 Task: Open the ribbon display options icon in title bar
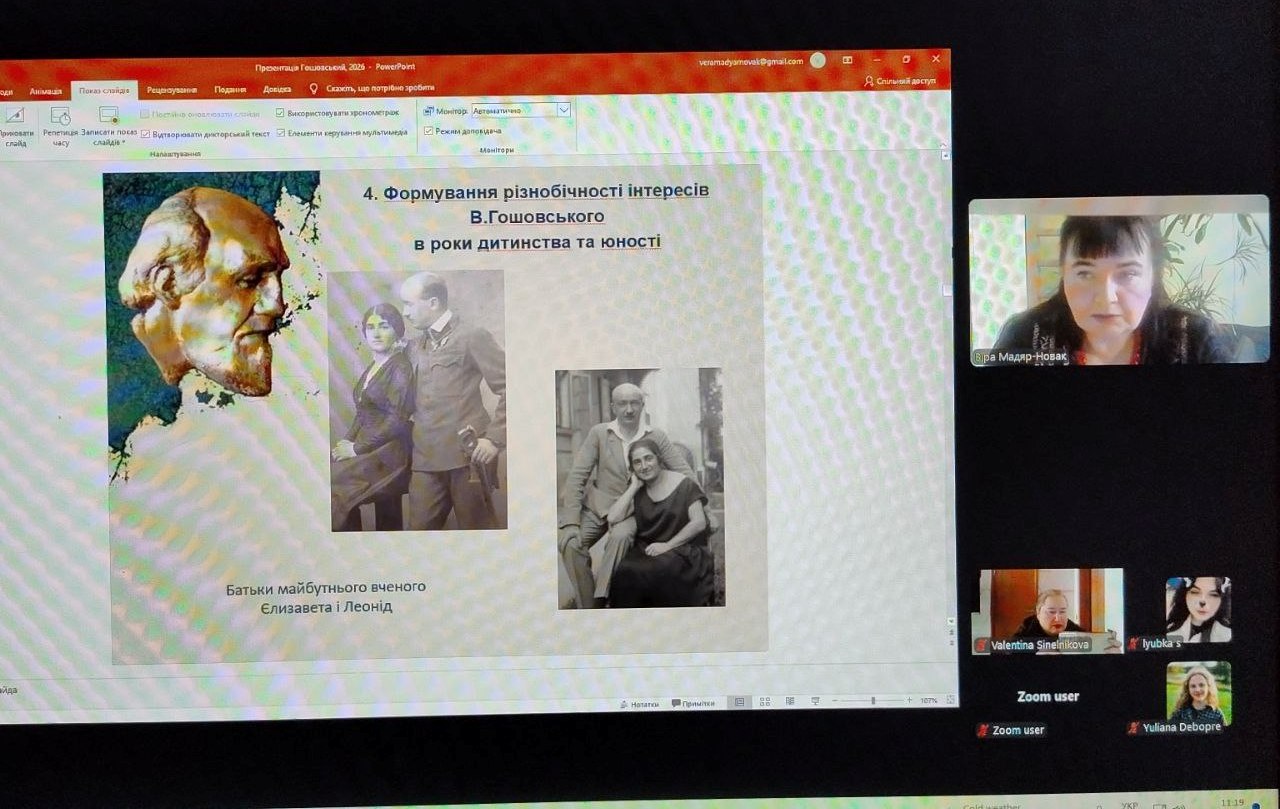847,60
